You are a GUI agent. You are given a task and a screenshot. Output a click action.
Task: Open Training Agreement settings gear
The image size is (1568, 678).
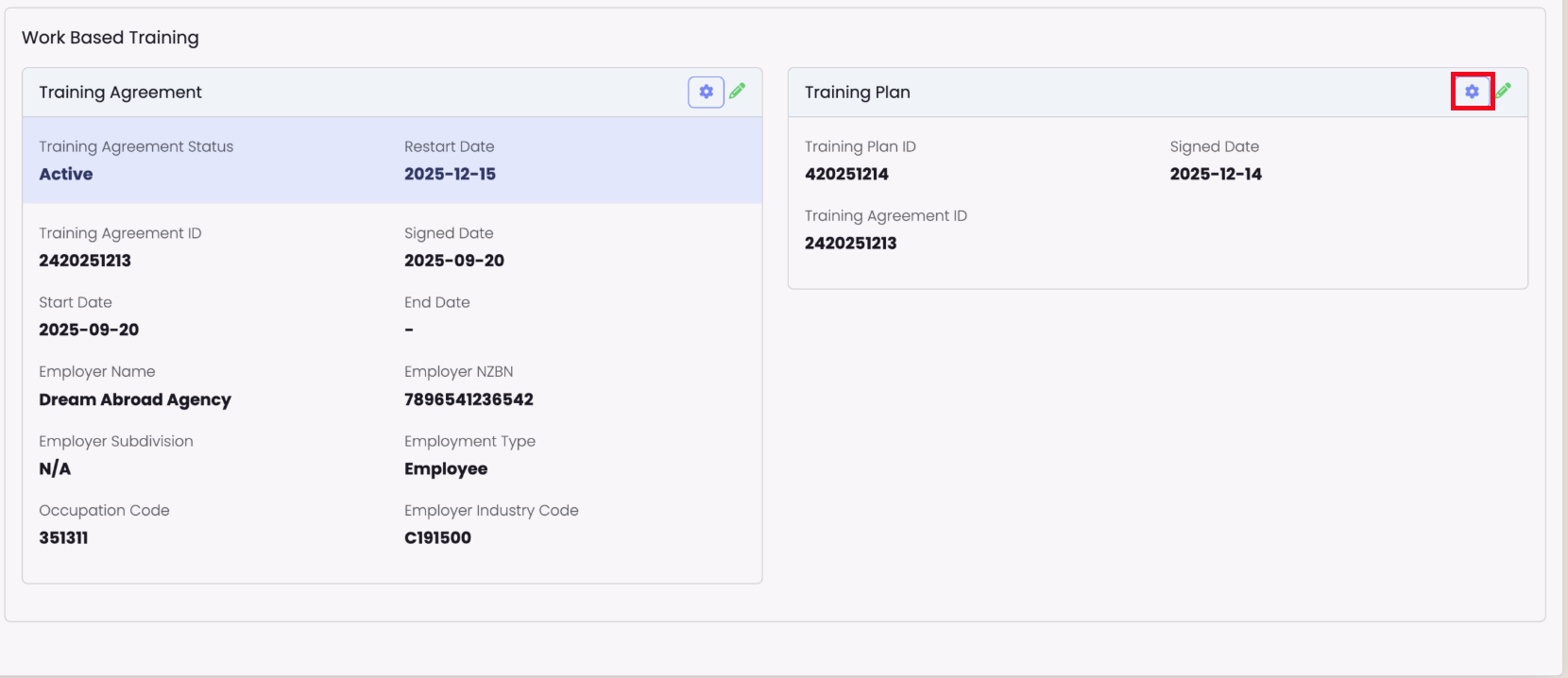pos(706,92)
